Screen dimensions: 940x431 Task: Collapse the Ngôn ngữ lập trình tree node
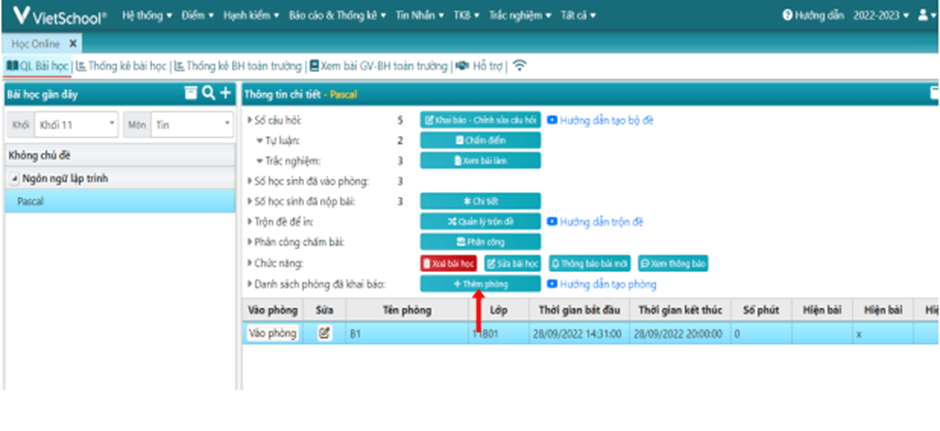click(x=14, y=179)
